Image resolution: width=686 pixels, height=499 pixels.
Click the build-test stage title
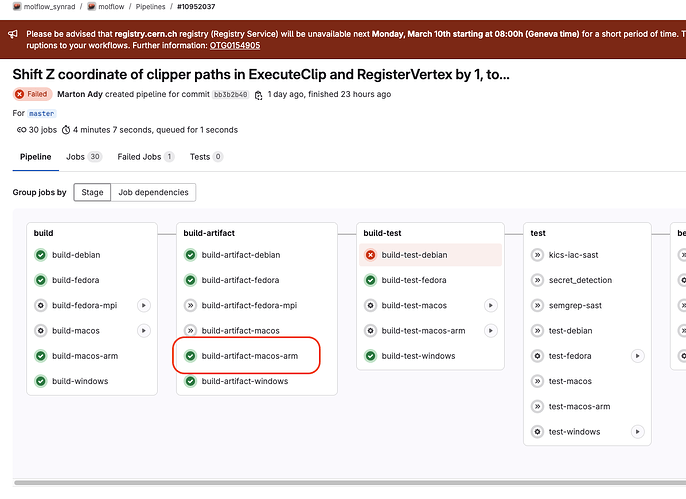pyautogui.click(x=382, y=233)
